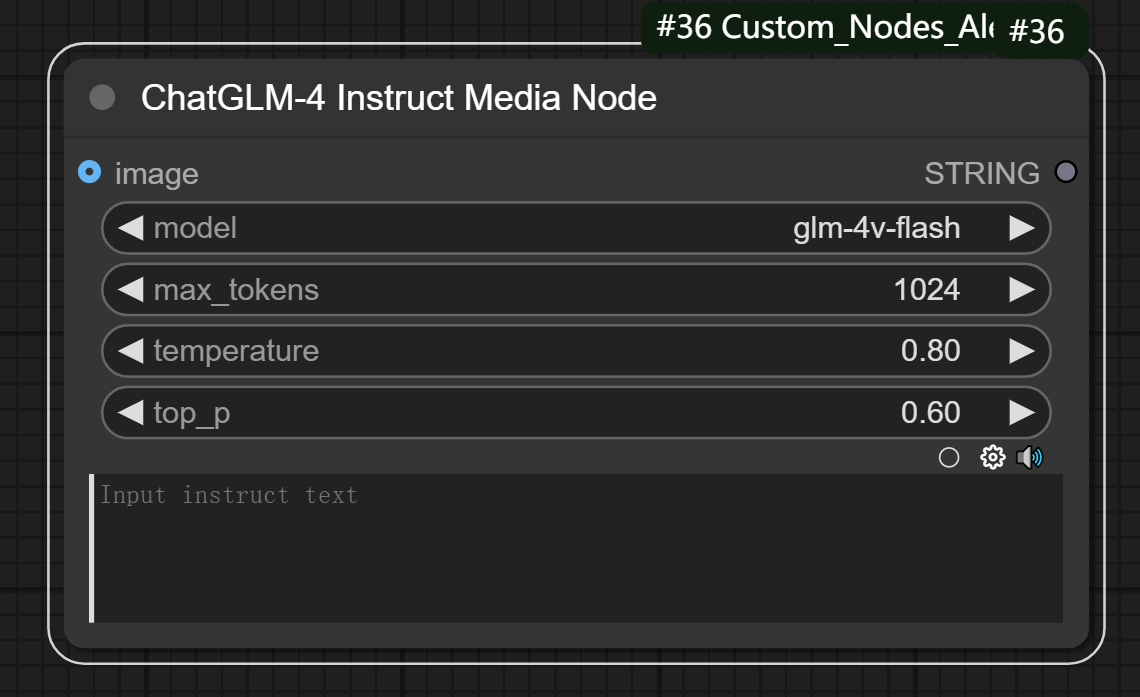Image resolution: width=1140 pixels, height=697 pixels.
Task: Click the STRING output socket
Action: coord(1066,172)
